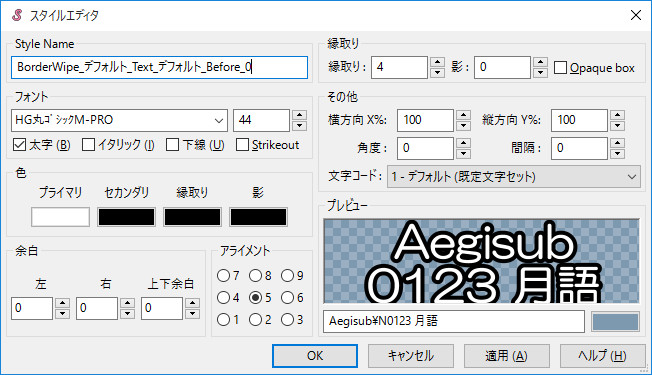Increase the 影 shadow depth value
652x375 pixels.
pyautogui.click(x=540, y=62)
